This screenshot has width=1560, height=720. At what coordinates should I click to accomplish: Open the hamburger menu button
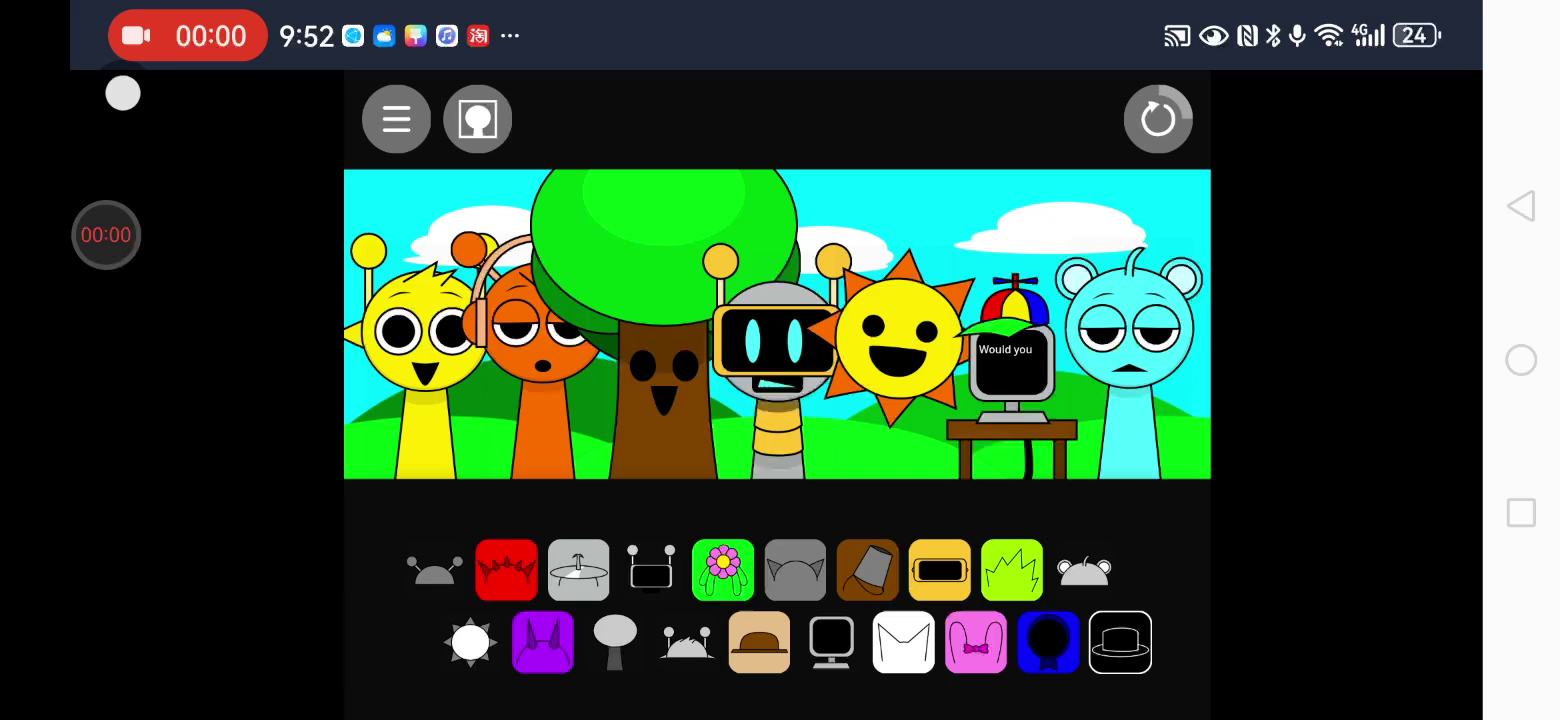396,120
